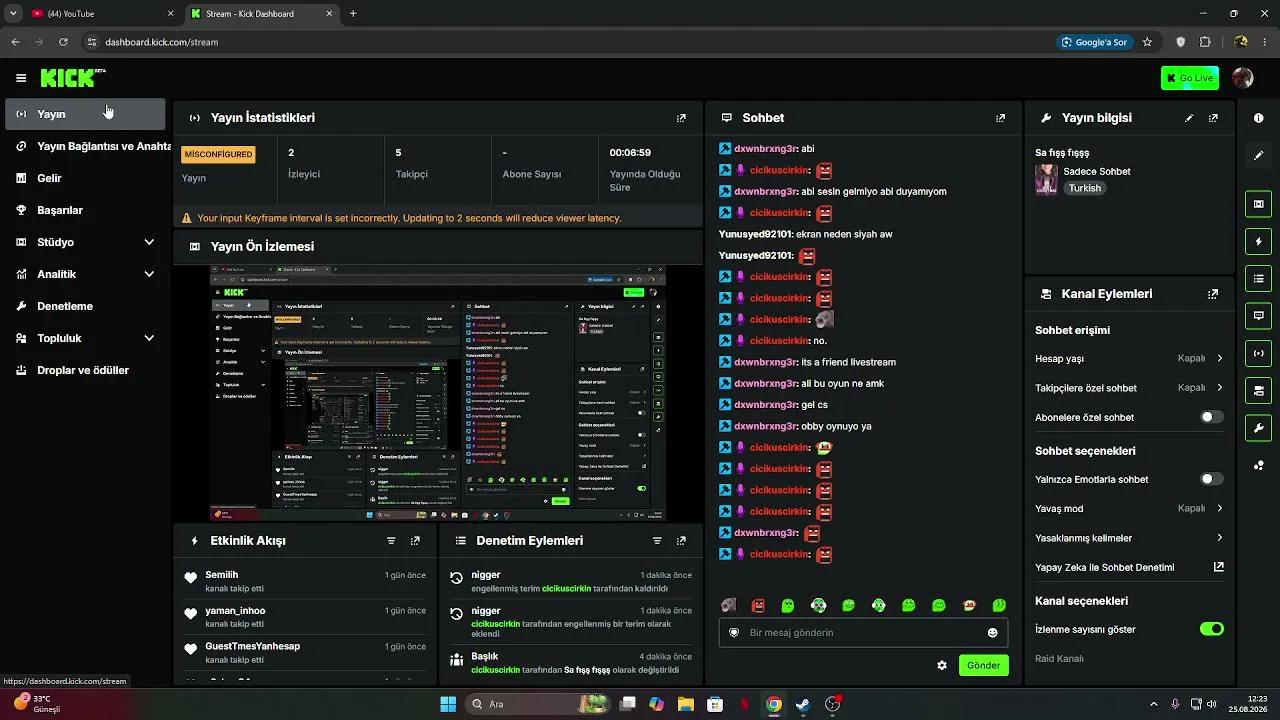The height and width of the screenshot is (720, 1280).
Task: Click the address bar URL
Action: click(x=161, y=42)
